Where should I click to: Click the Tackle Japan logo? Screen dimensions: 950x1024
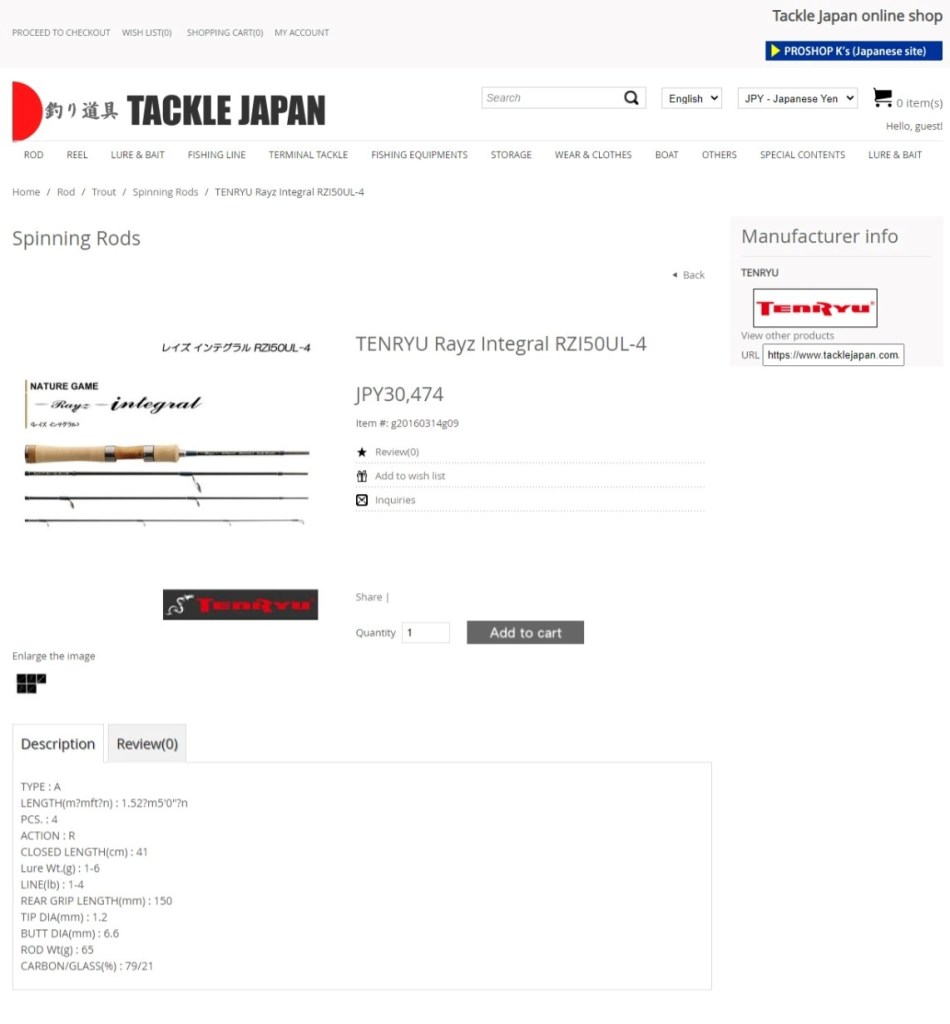(x=169, y=111)
